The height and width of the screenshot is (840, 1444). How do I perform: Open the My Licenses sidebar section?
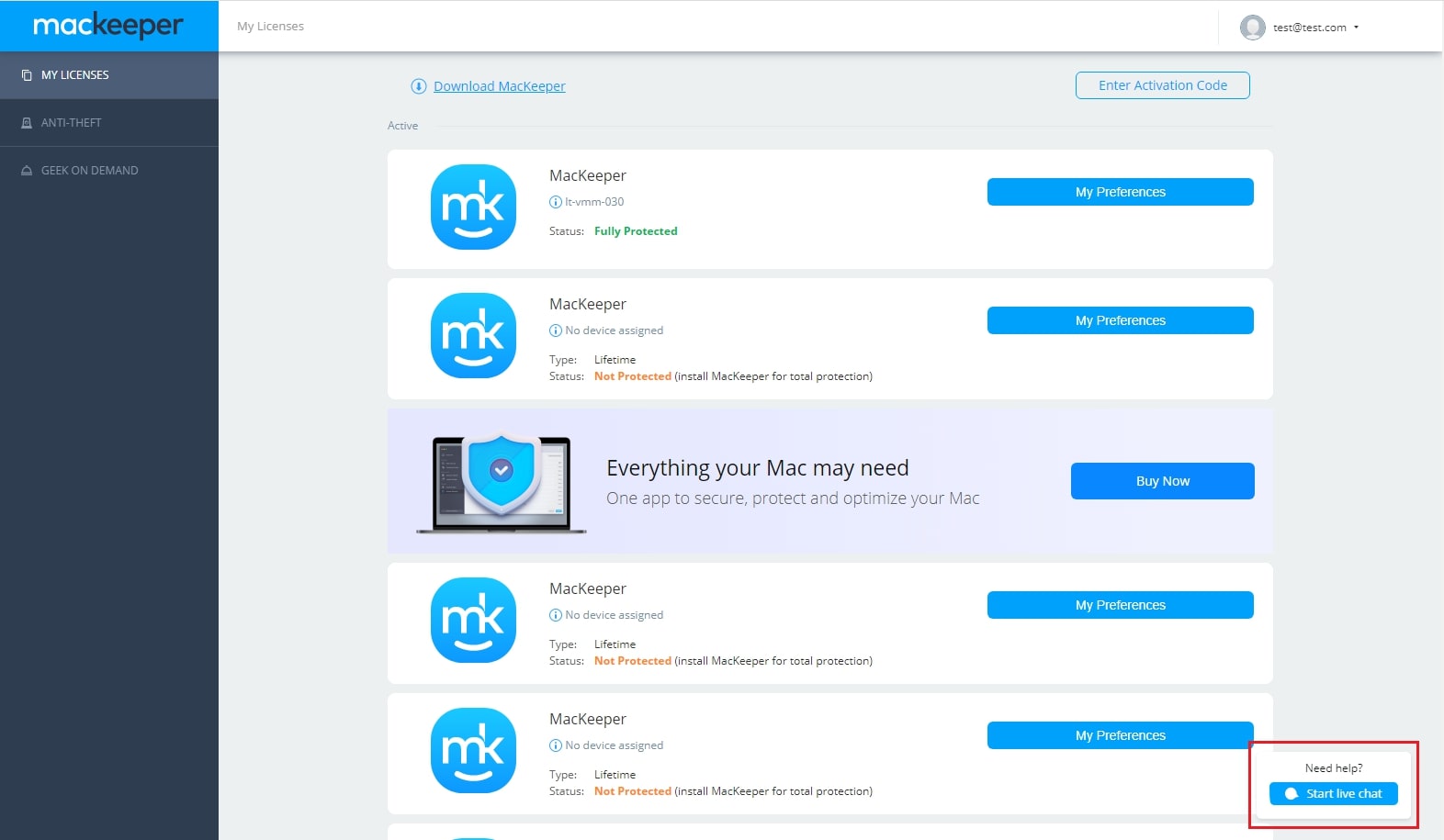pos(109,75)
